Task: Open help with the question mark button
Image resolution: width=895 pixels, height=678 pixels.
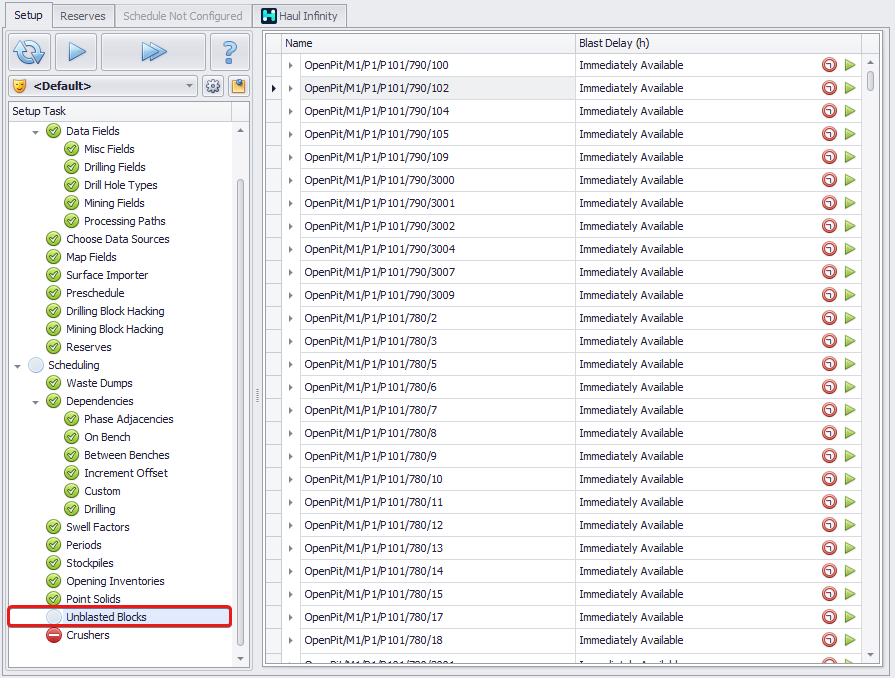Action: 229,52
